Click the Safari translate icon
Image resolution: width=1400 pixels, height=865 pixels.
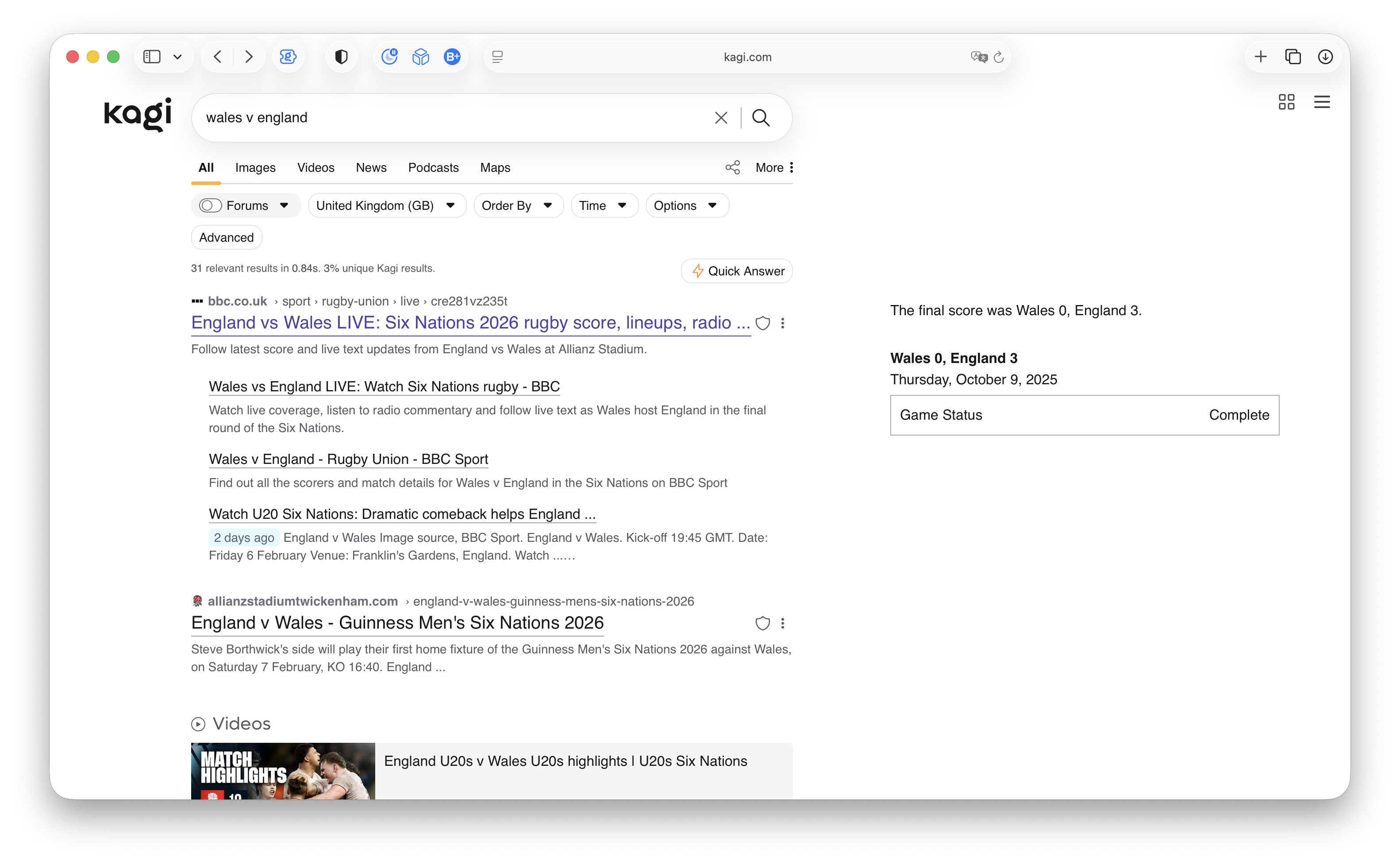coord(978,57)
